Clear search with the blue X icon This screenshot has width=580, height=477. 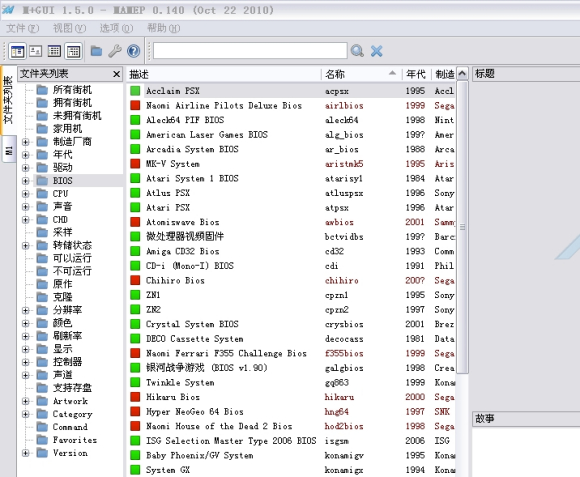(x=377, y=51)
